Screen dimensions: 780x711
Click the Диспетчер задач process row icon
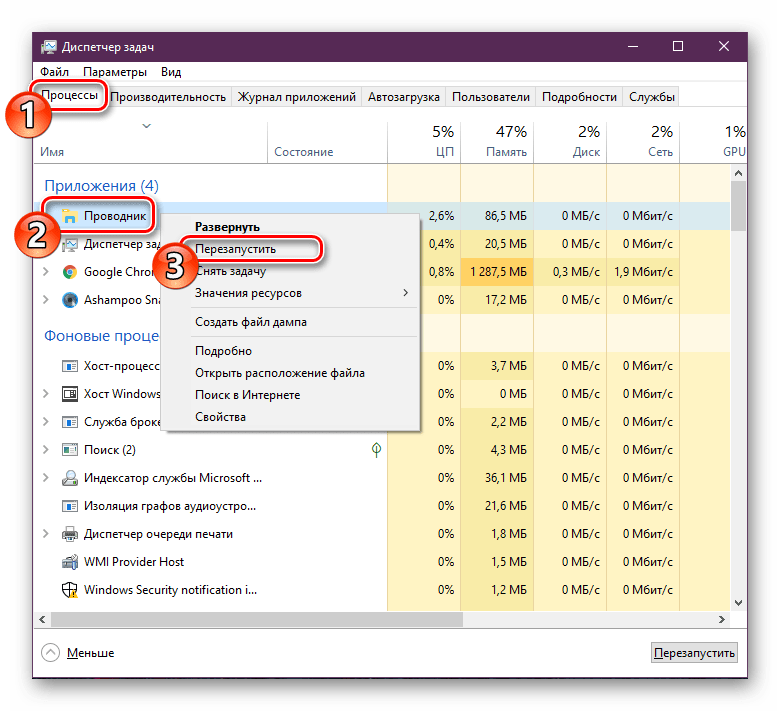point(70,244)
